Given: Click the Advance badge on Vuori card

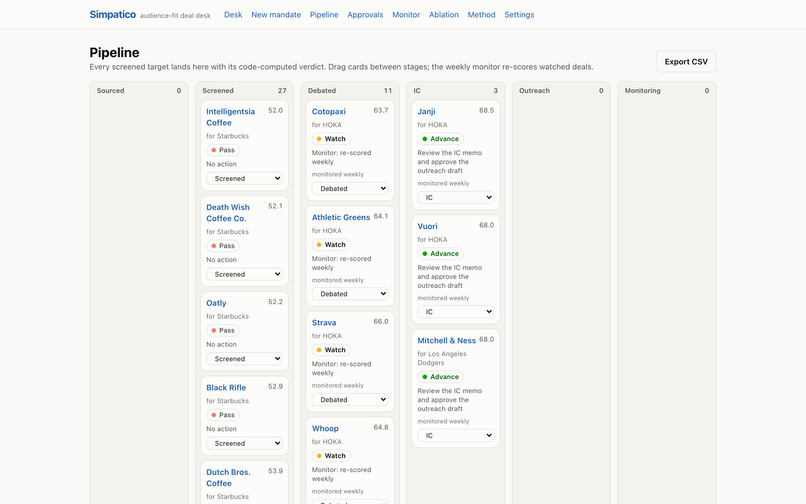Looking at the screenshot, I should [441, 254].
